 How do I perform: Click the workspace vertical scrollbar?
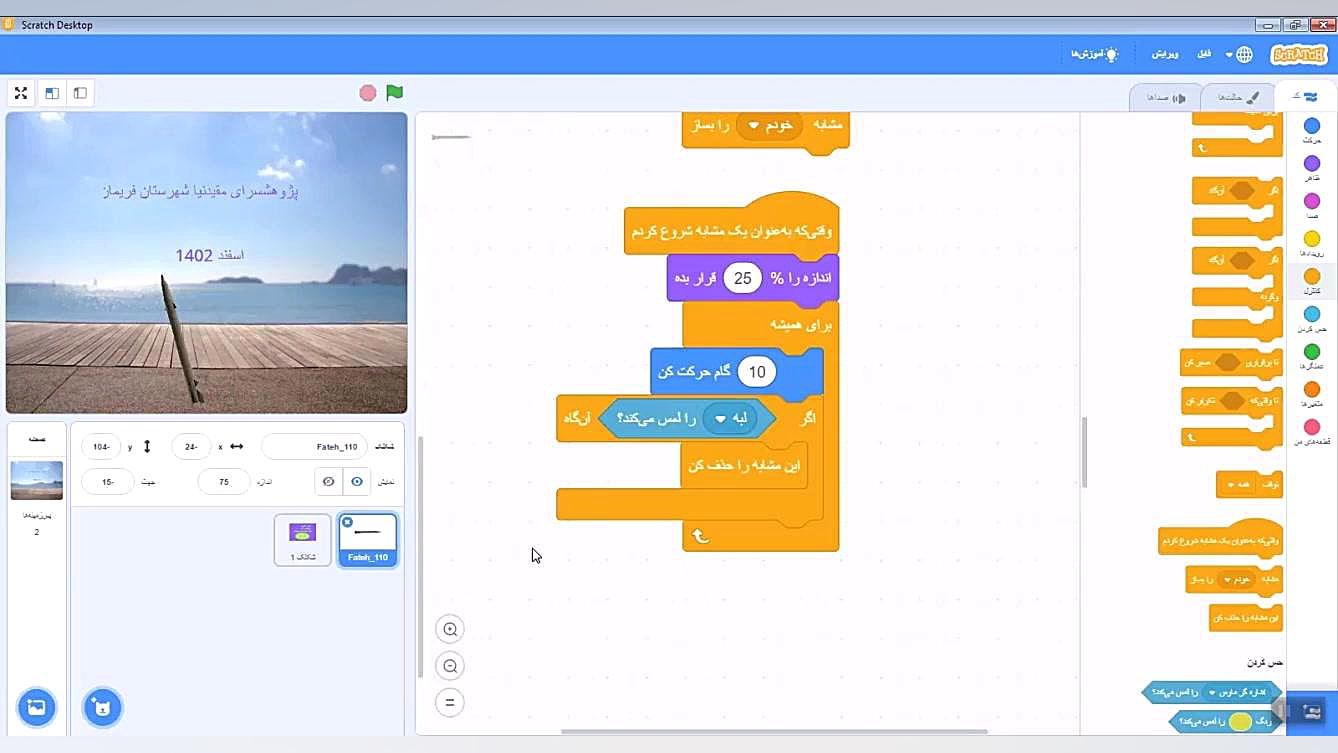pyautogui.click(x=419, y=555)
